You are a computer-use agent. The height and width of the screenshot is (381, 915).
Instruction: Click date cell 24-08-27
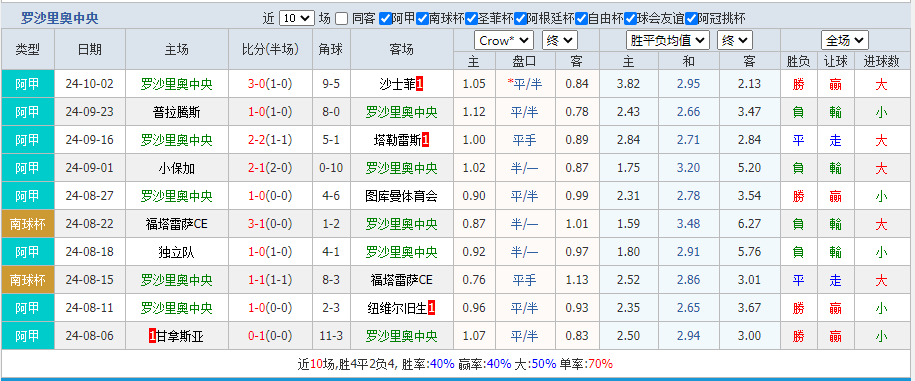(90, 196)
